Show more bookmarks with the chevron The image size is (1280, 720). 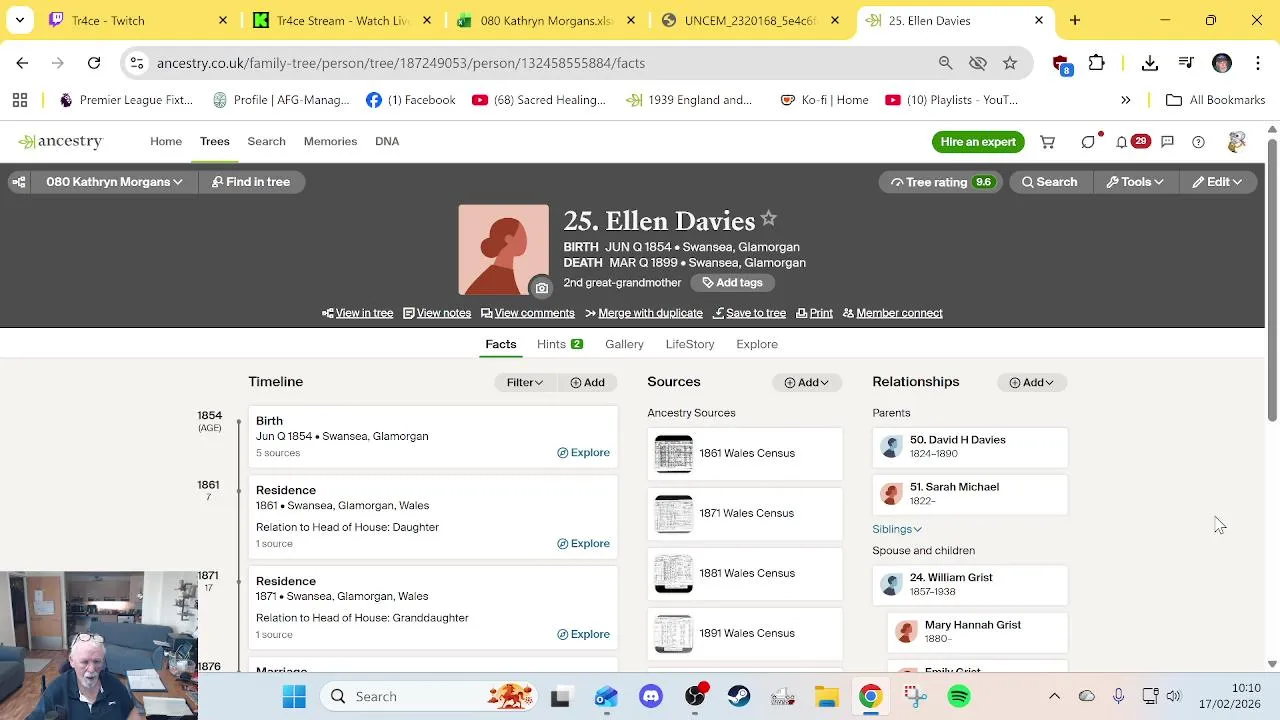pyautogui.click(x=1126, y=100)
